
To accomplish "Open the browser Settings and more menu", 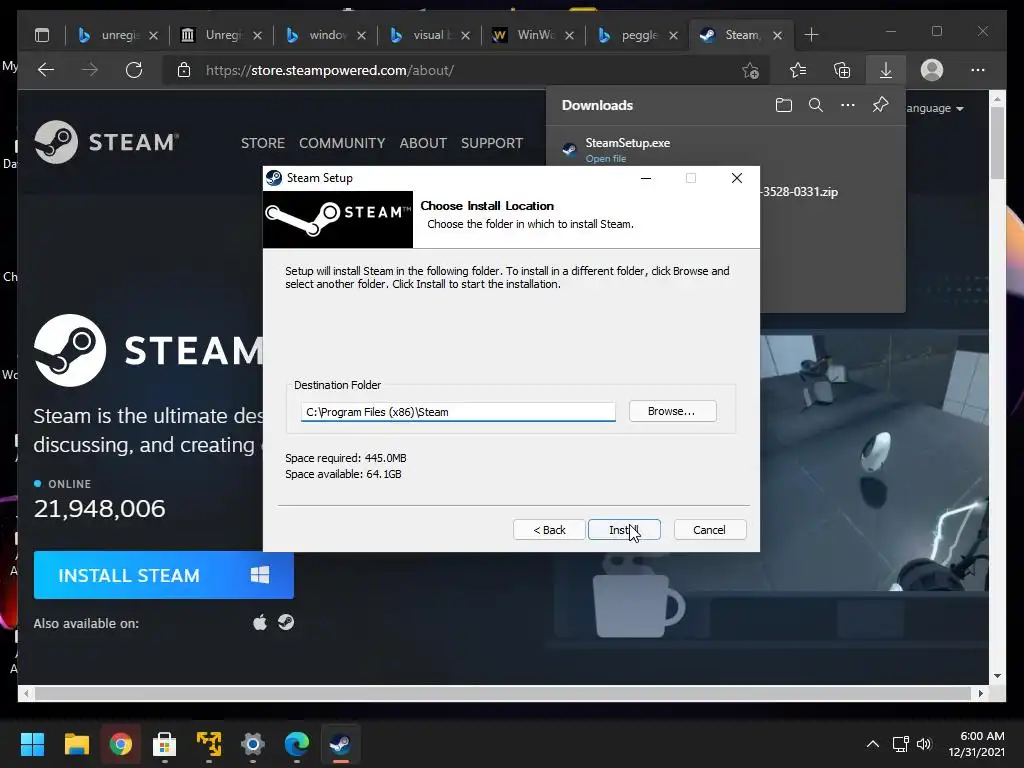I will click(x=978, y=70).
